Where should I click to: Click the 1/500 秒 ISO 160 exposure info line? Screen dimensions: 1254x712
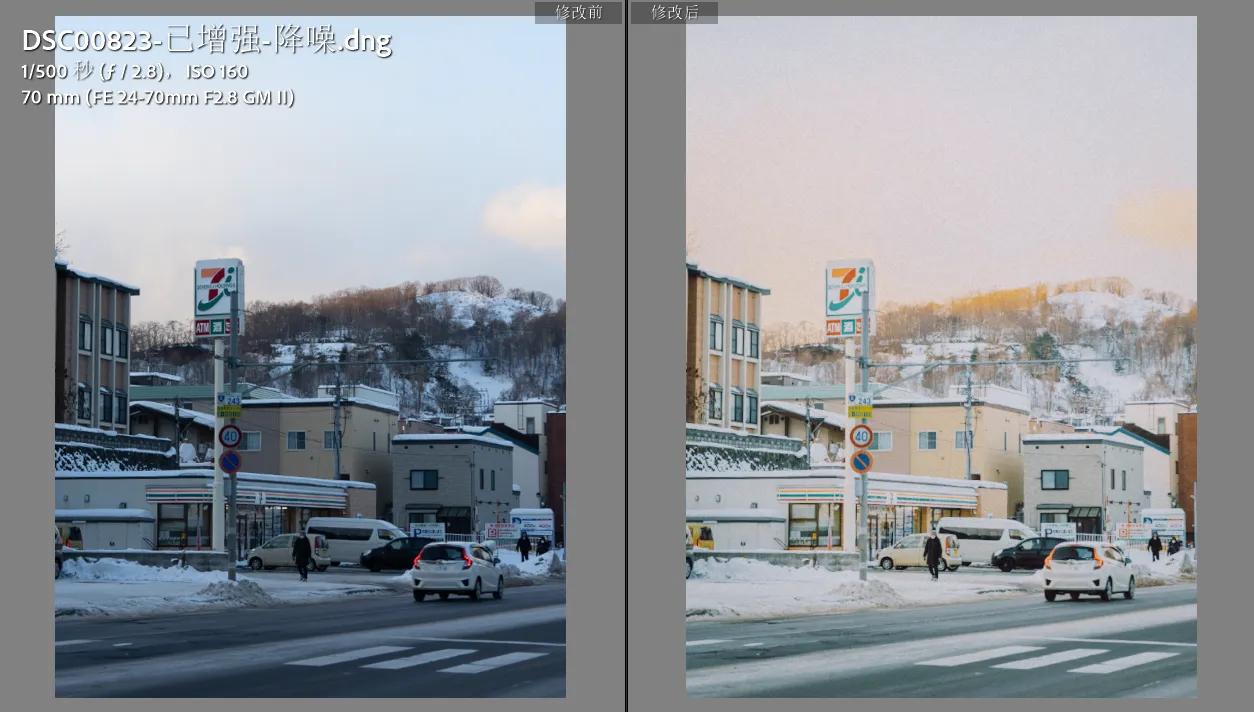pos(134,72)
